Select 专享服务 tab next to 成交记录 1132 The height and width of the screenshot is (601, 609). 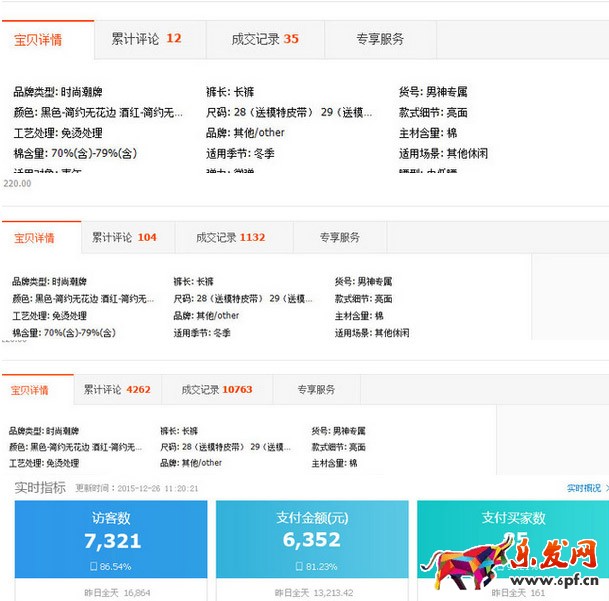click(x=339, y=237)
